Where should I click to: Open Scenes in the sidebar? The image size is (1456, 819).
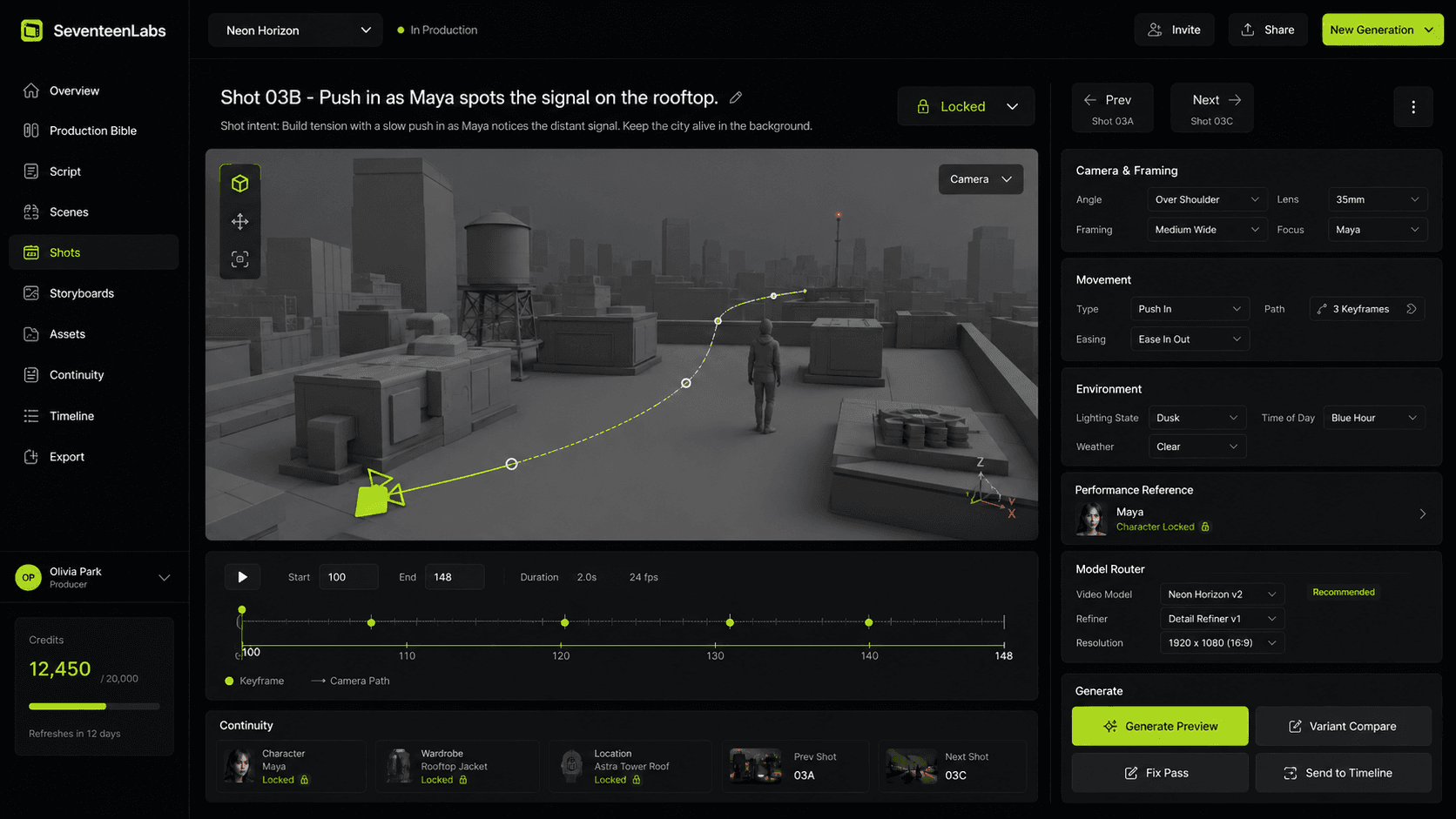coord(94,211)
